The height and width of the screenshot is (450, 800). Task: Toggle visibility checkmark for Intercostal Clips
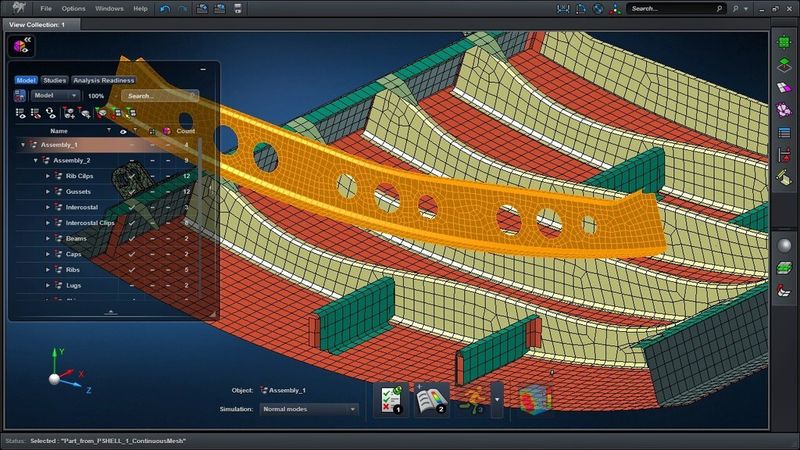132,223
